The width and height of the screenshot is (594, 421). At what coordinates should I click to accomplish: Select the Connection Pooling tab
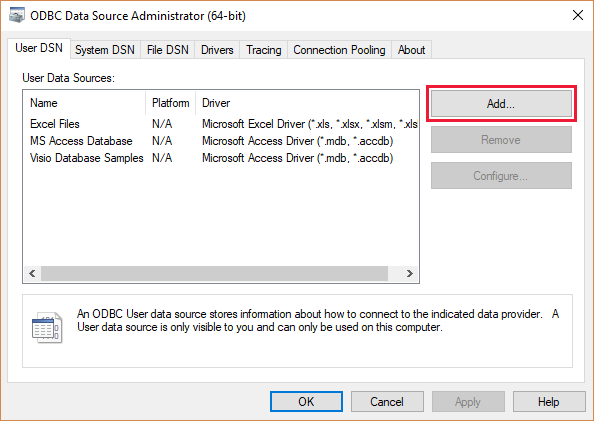click(x=339, y=50)
